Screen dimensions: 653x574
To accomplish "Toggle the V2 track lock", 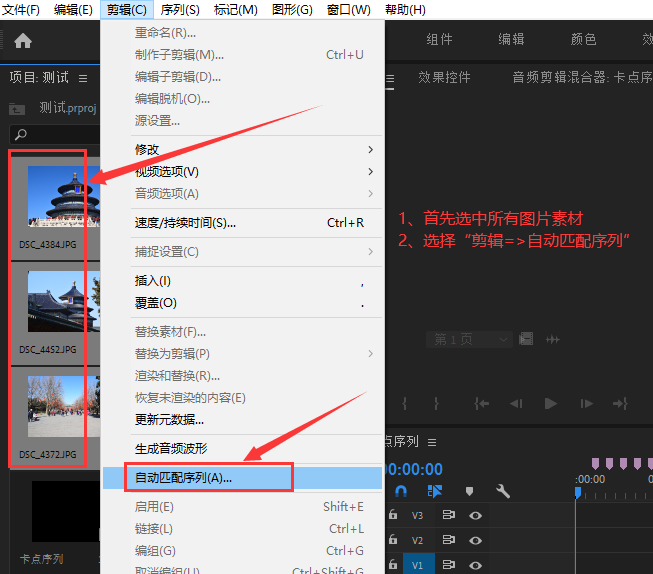I will 393,540.
